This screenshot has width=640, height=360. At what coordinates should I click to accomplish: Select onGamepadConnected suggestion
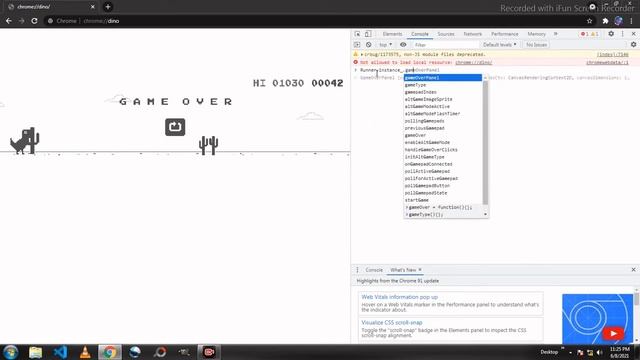pos(443,164)
